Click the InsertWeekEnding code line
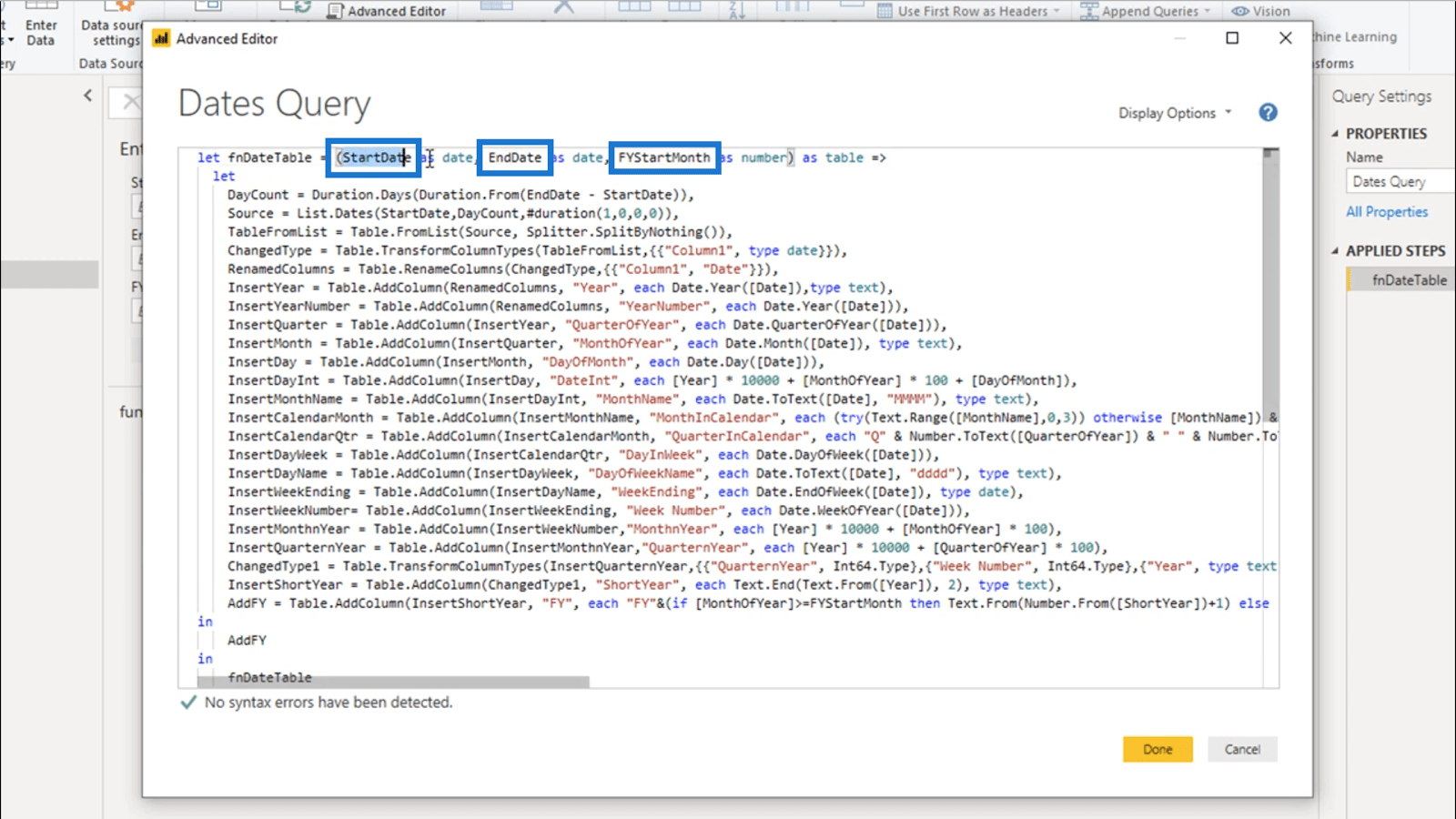 click(x=625, y=491)
